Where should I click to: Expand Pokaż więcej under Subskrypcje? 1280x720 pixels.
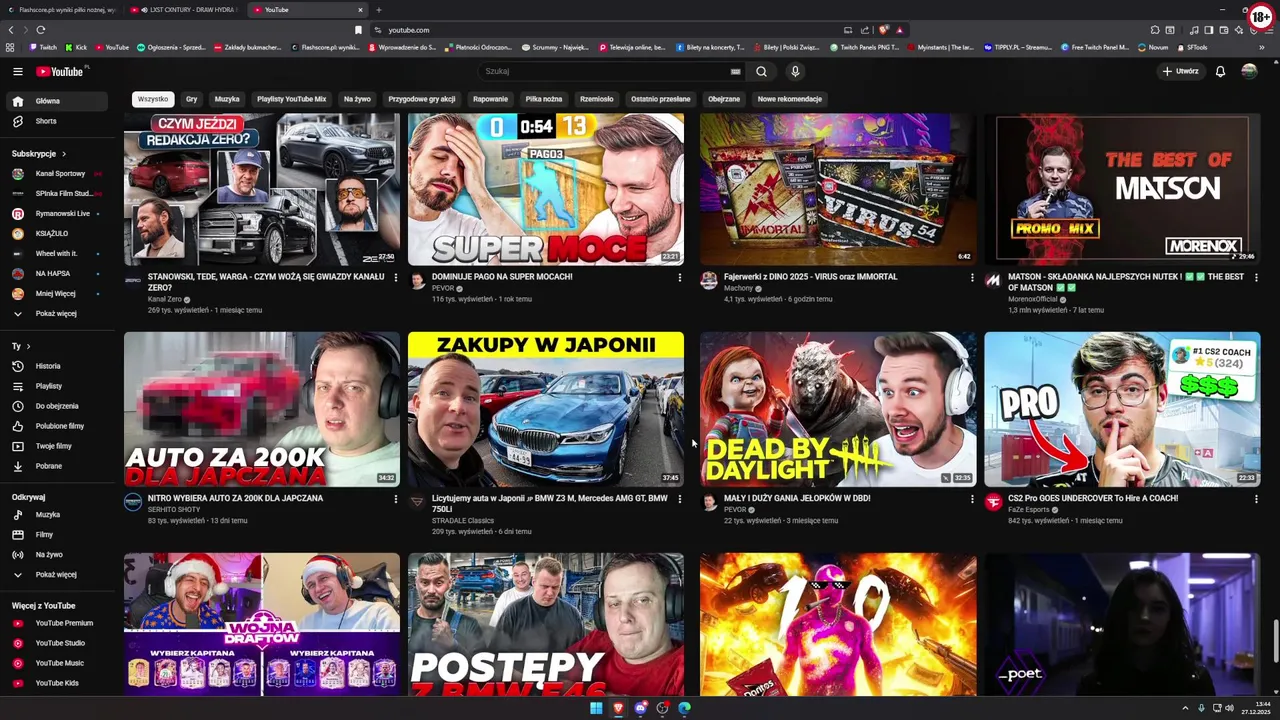[x=56, y=314]
